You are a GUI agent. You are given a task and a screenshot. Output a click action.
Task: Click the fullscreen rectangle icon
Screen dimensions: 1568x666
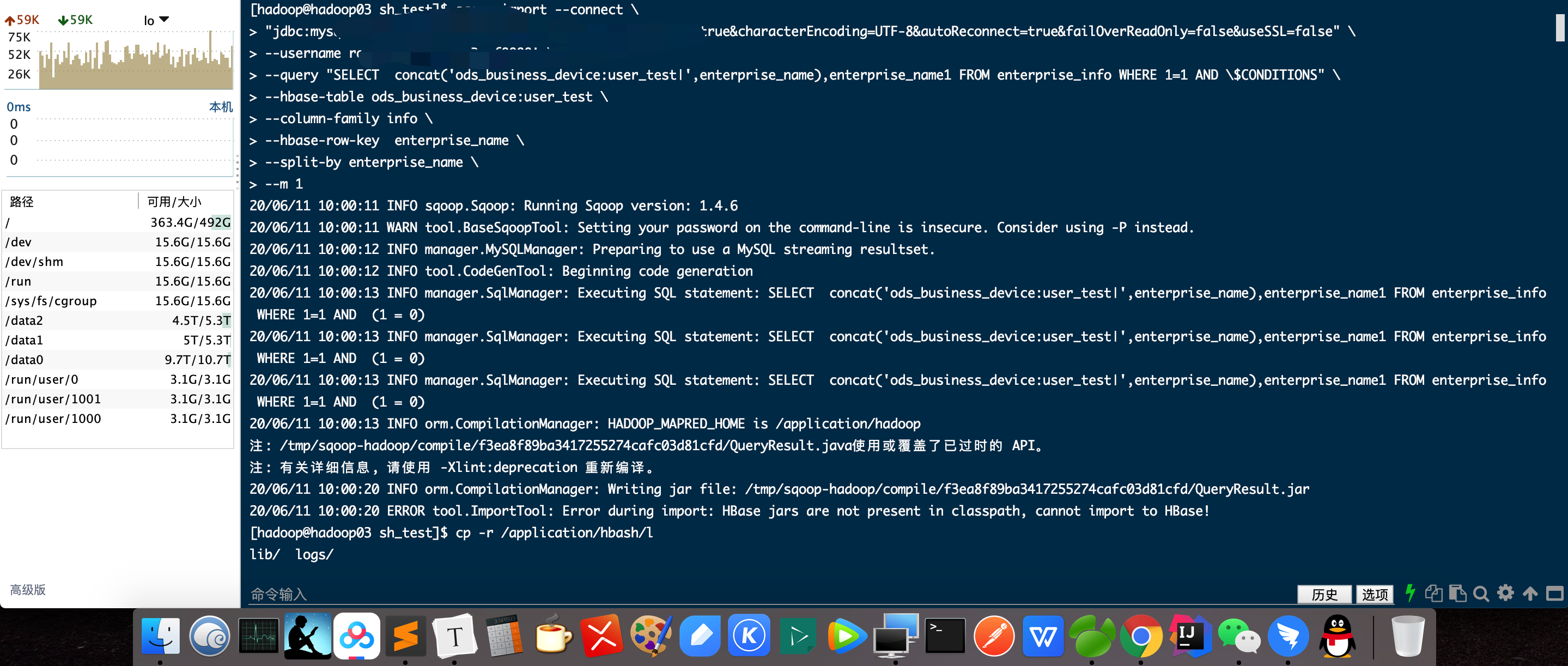click(x=1554, y=594)
